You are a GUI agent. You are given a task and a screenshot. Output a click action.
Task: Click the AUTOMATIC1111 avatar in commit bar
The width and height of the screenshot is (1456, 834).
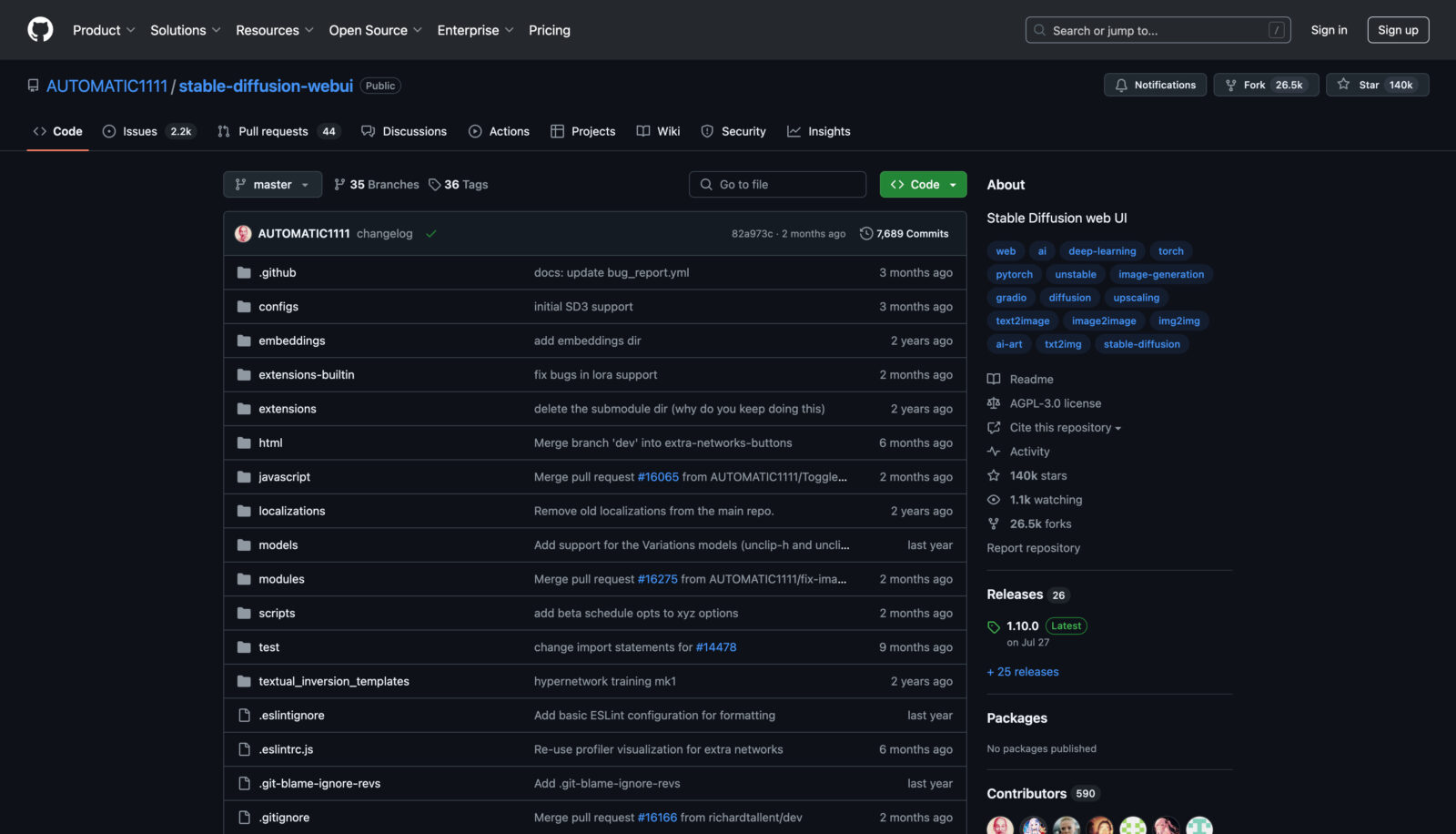click(x=243, y=234)
